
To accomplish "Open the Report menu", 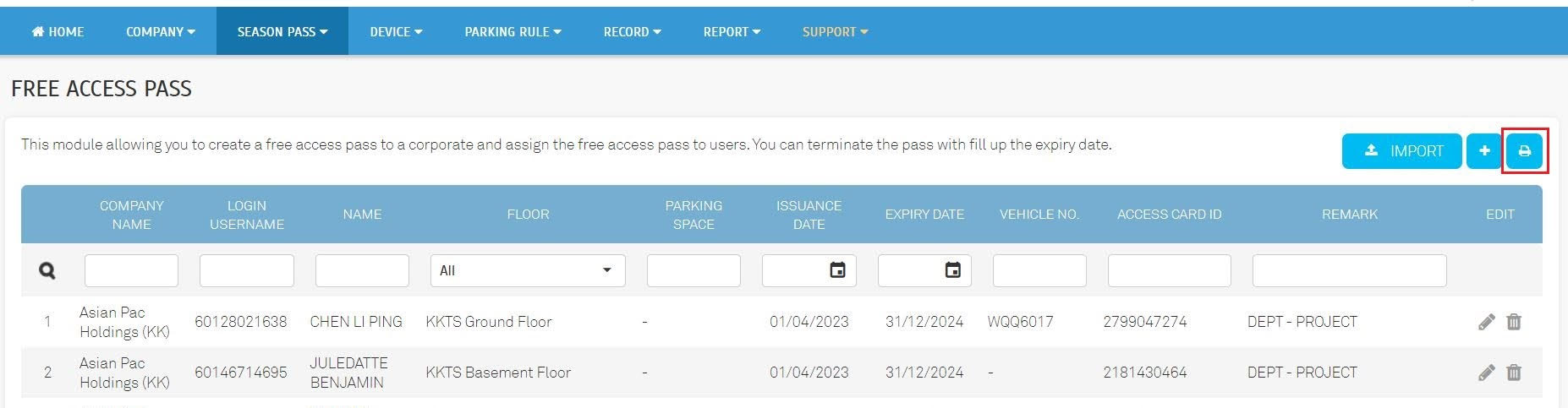I will [x=732, y=32].
